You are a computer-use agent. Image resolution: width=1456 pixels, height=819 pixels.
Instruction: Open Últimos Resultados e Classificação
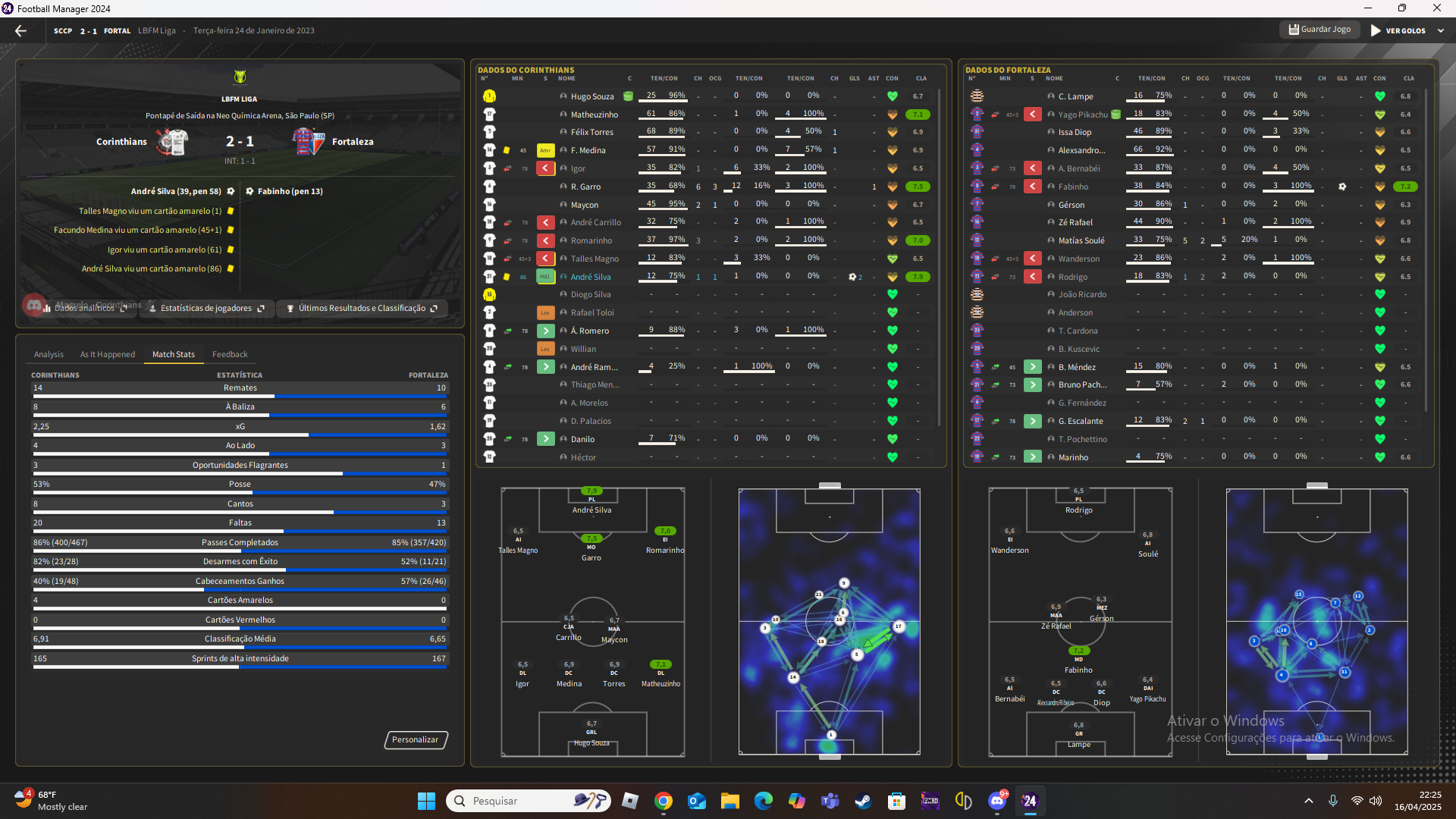point(362,309)
